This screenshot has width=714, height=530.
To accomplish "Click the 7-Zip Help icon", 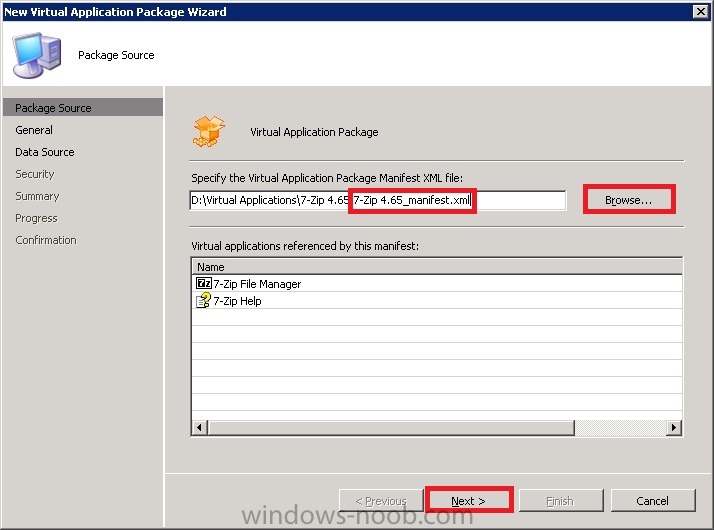I will tap(203, 301).
